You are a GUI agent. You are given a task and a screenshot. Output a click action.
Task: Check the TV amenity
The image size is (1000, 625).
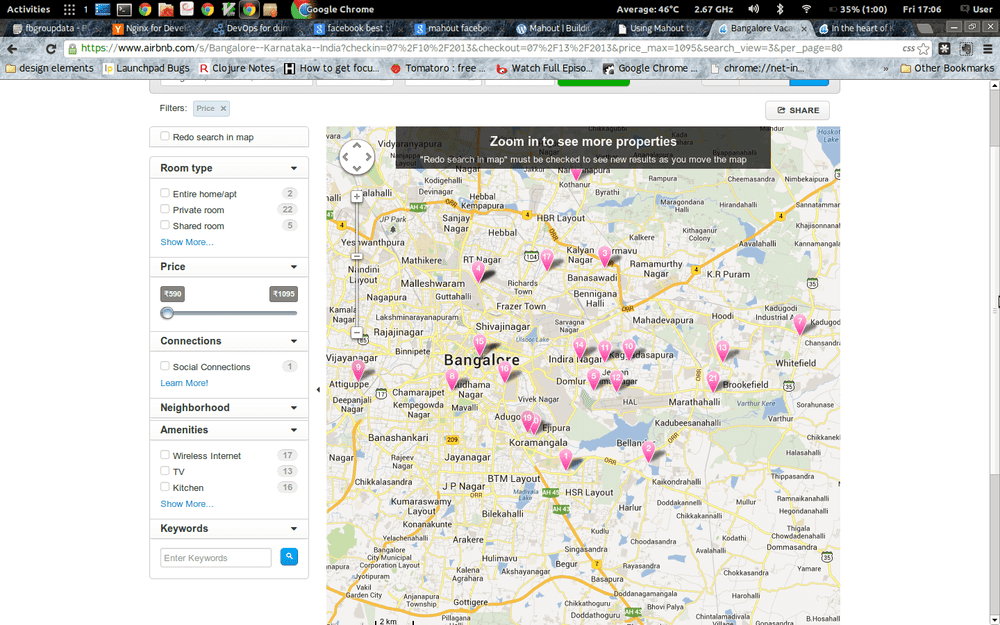pos(165,471)
